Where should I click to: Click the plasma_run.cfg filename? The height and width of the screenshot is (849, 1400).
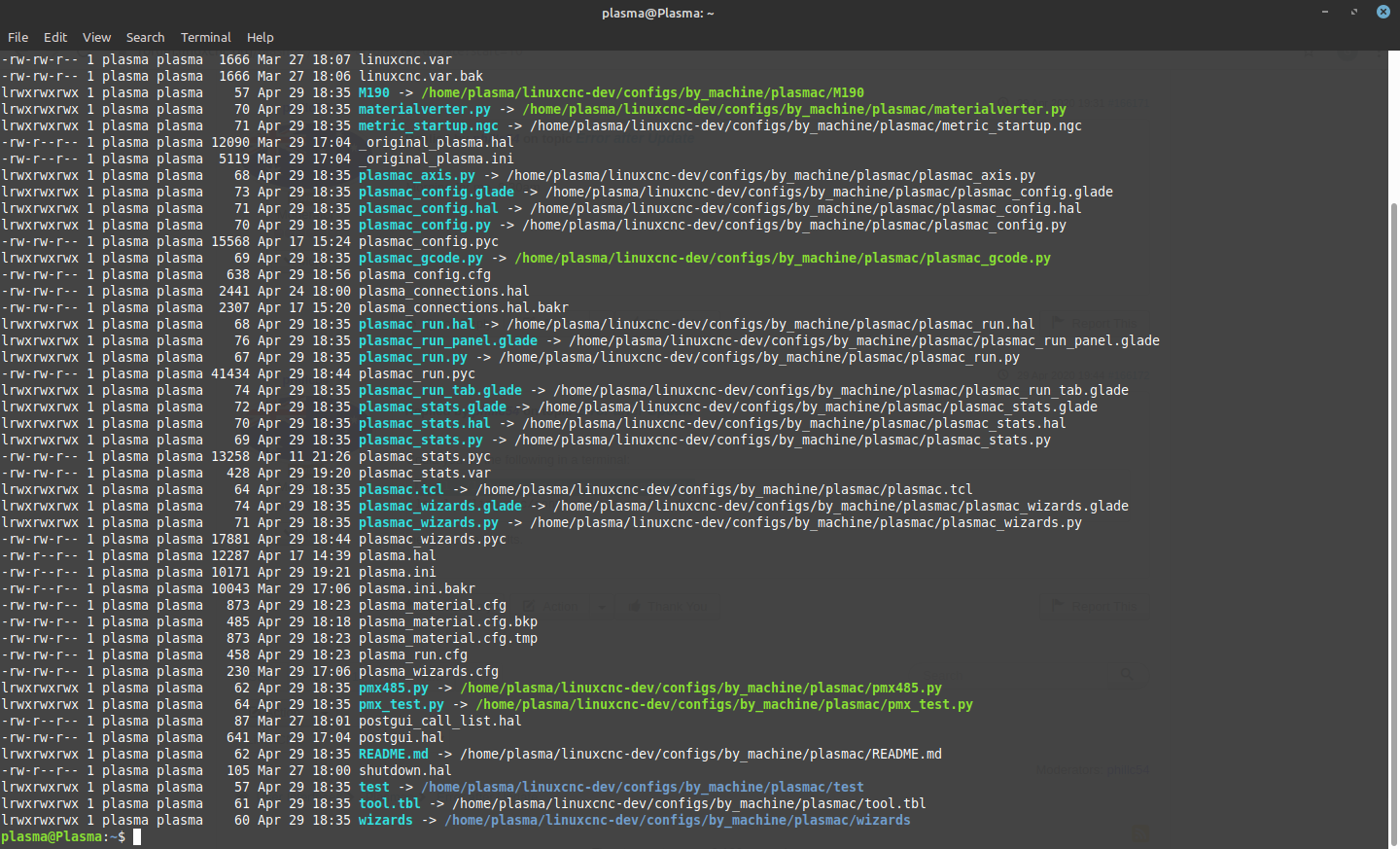tap(413, 654)
